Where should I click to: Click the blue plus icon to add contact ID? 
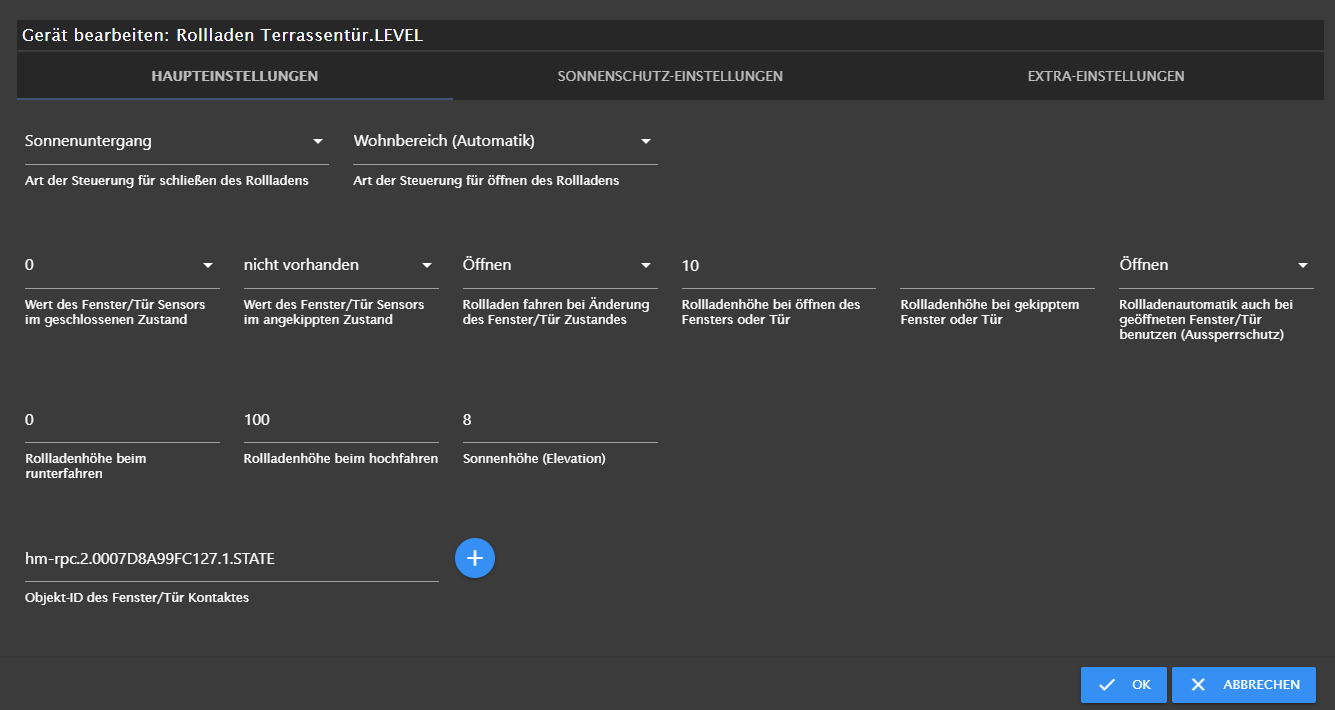475,558
